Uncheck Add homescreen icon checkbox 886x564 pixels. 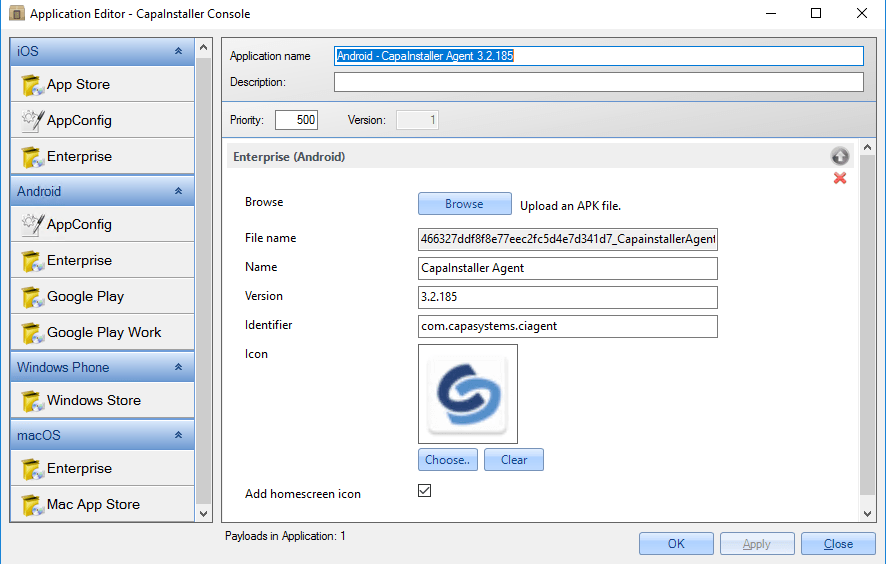(x=424, y=491)
